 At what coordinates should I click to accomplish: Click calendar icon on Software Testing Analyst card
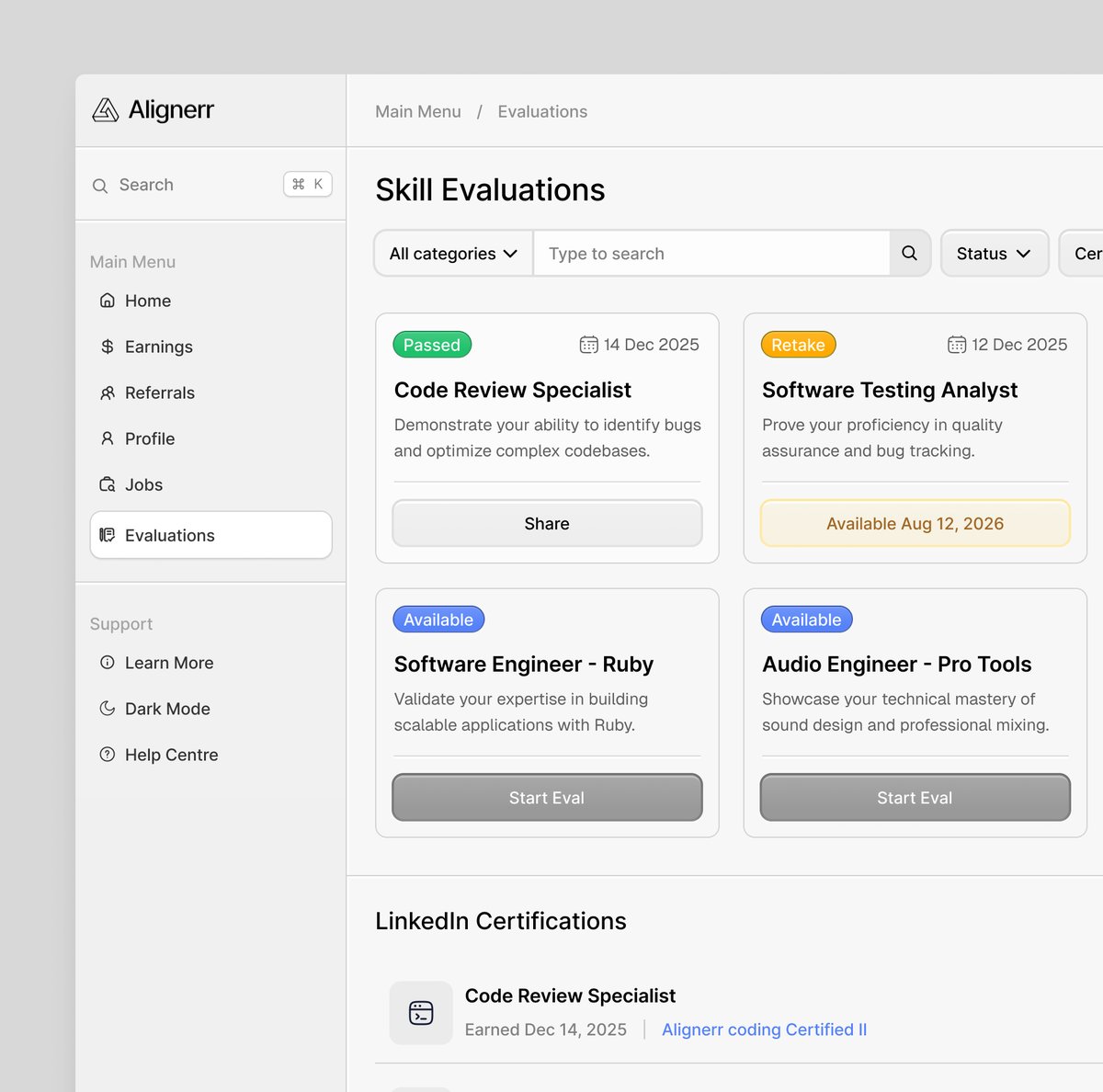point(957,345)
